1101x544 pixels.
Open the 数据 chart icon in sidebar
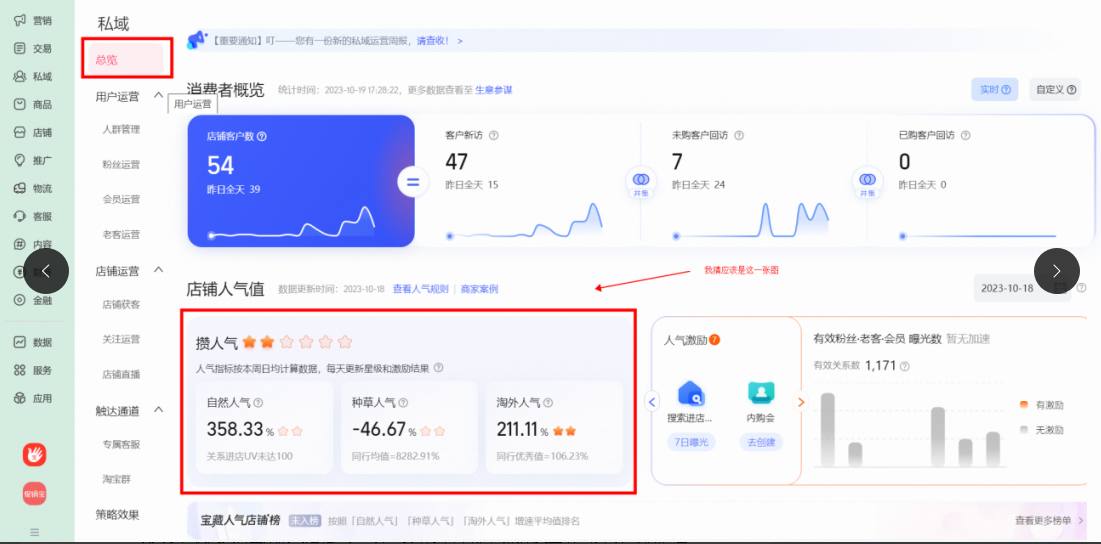pos(19,342)
